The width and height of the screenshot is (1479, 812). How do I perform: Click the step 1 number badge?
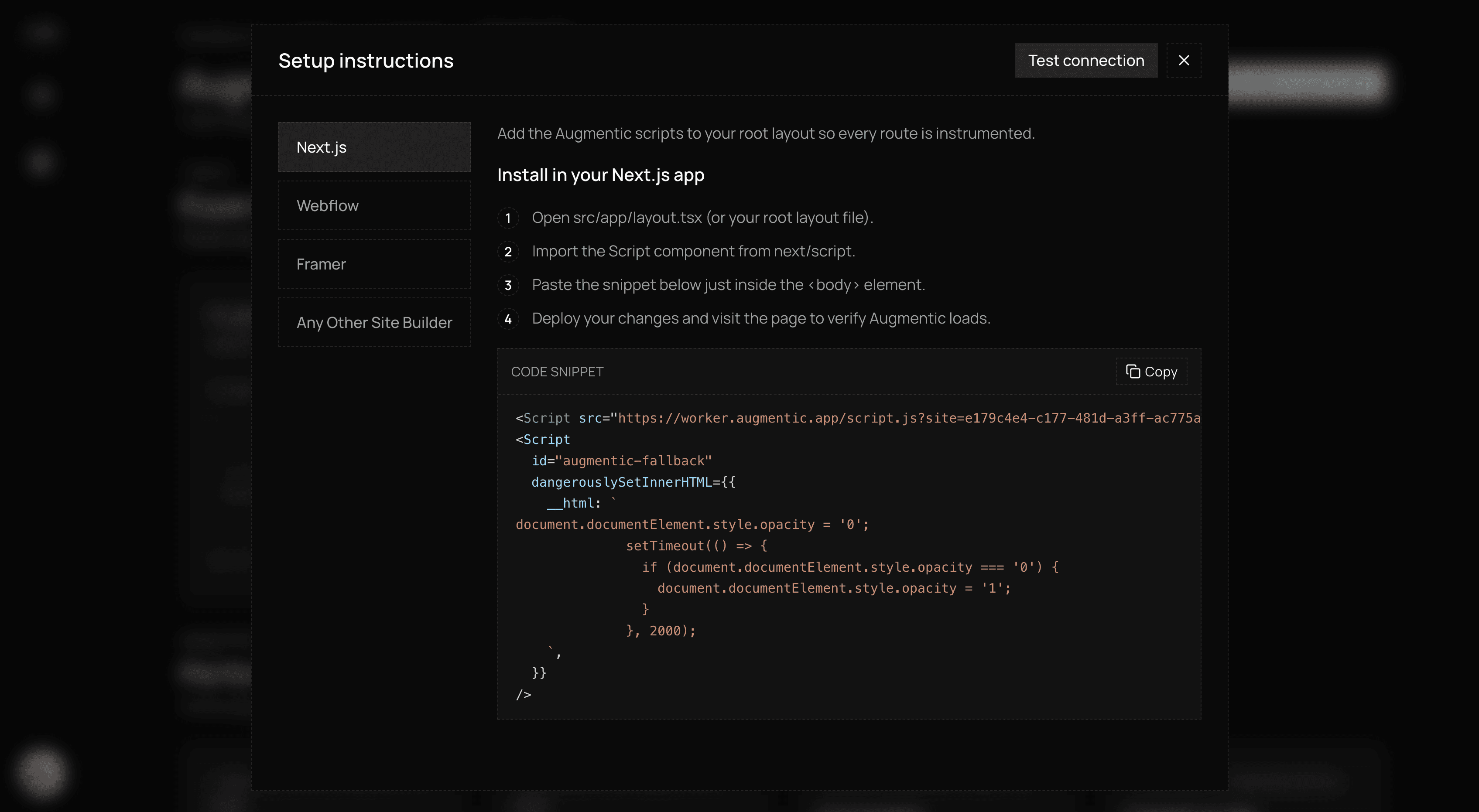coord(507,218)
